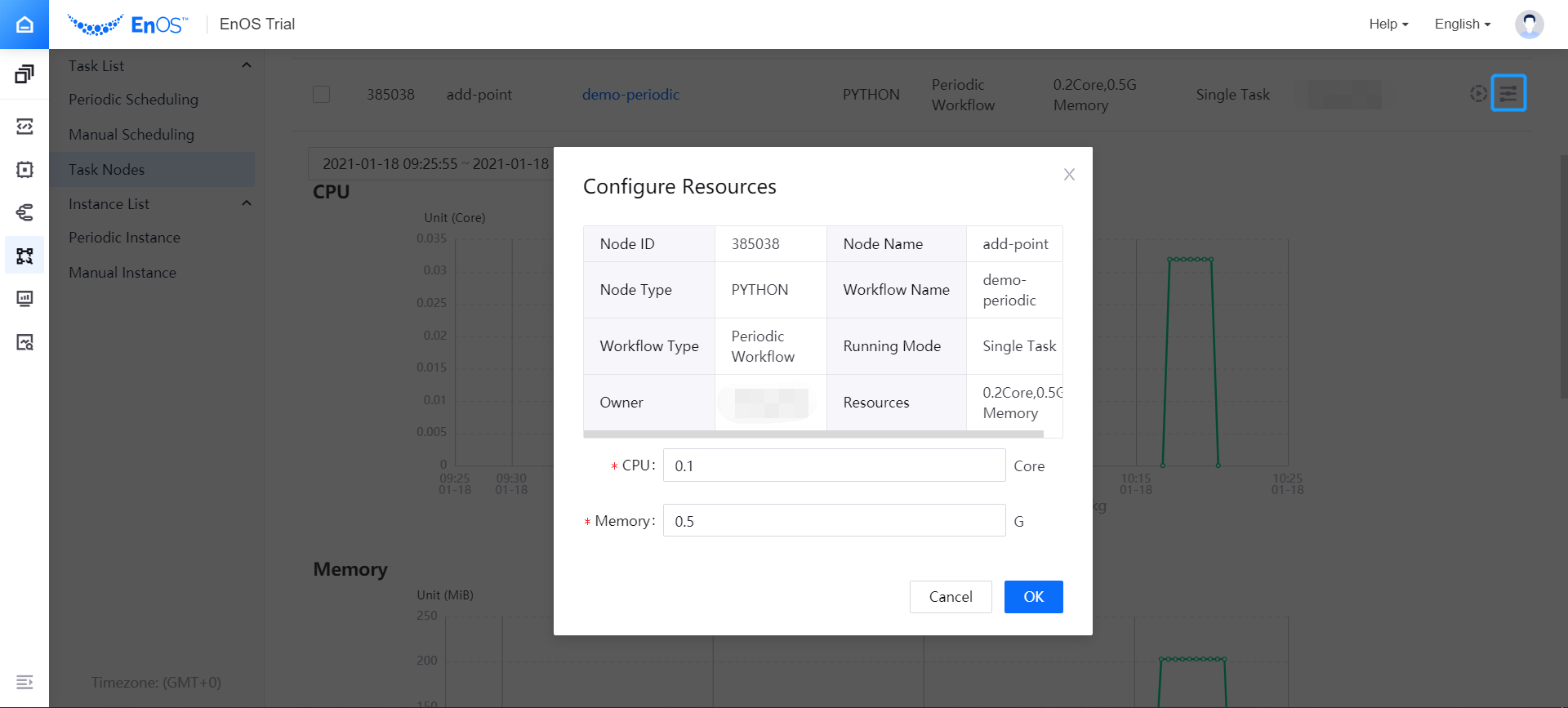Click the Timezone (GMT+0) label
Viewport: 1568px width, 708px height.
156,683
